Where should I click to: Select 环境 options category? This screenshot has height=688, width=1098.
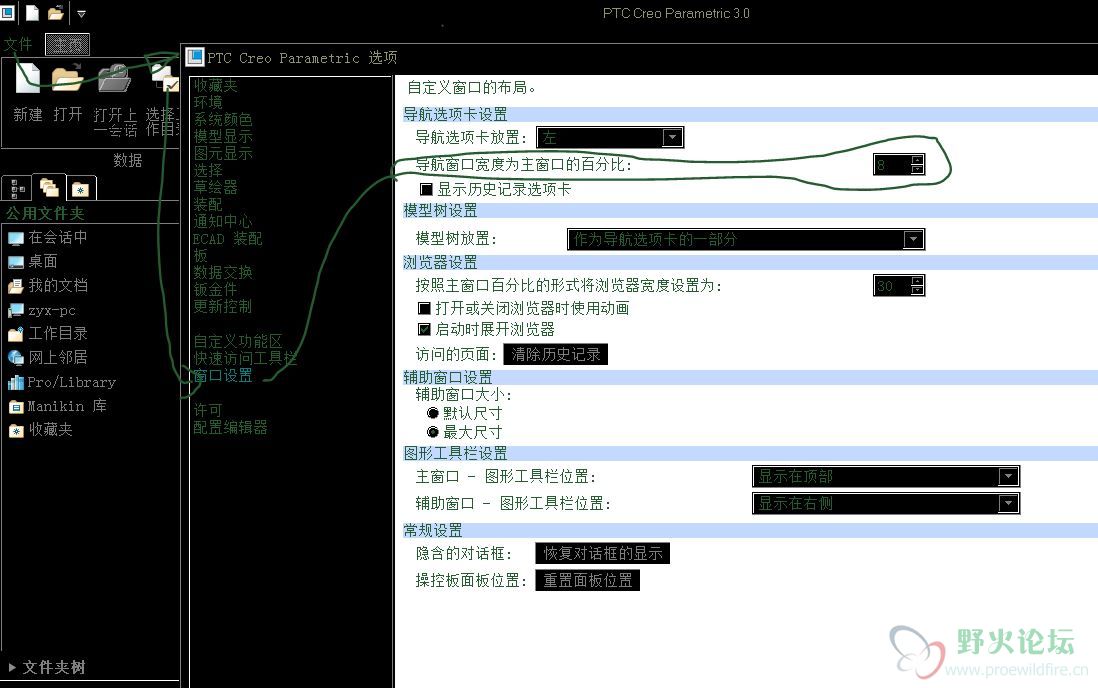[208, 102]
